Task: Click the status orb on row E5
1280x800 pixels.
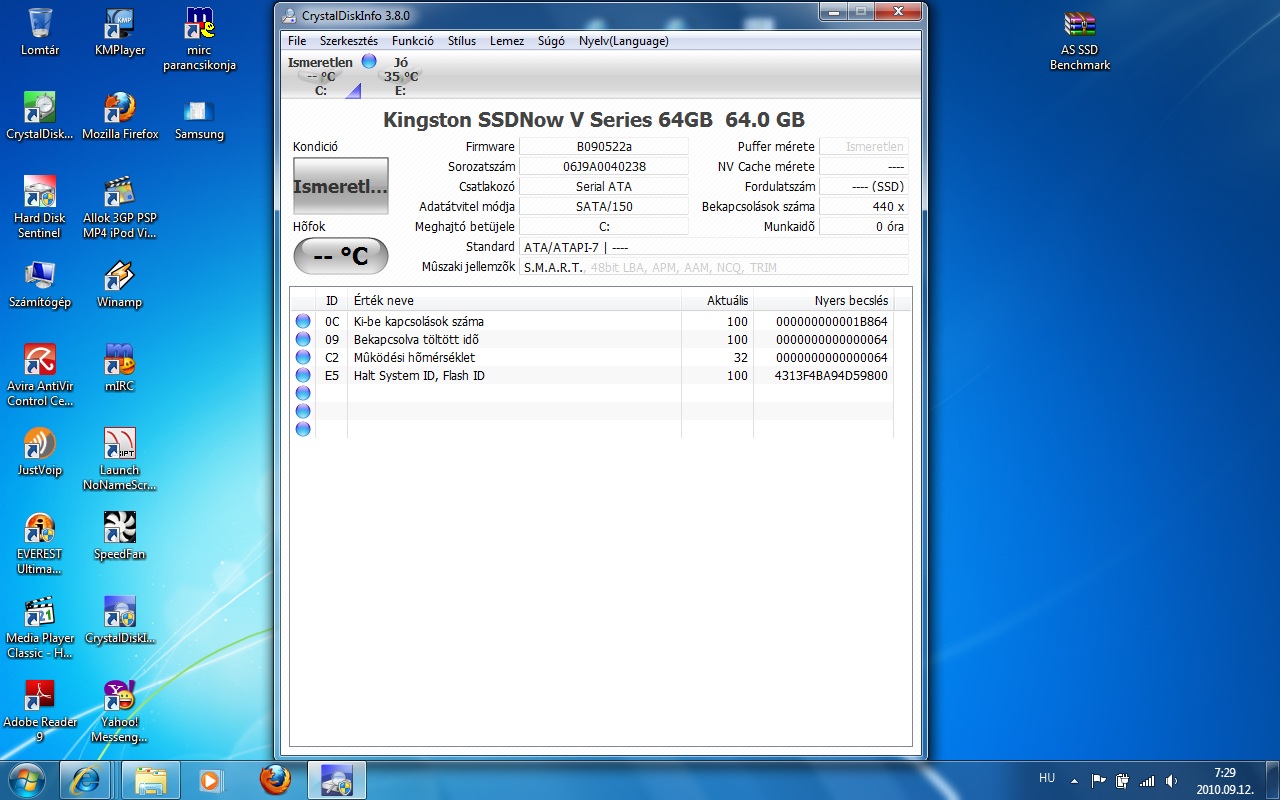Action: (303, 375)
